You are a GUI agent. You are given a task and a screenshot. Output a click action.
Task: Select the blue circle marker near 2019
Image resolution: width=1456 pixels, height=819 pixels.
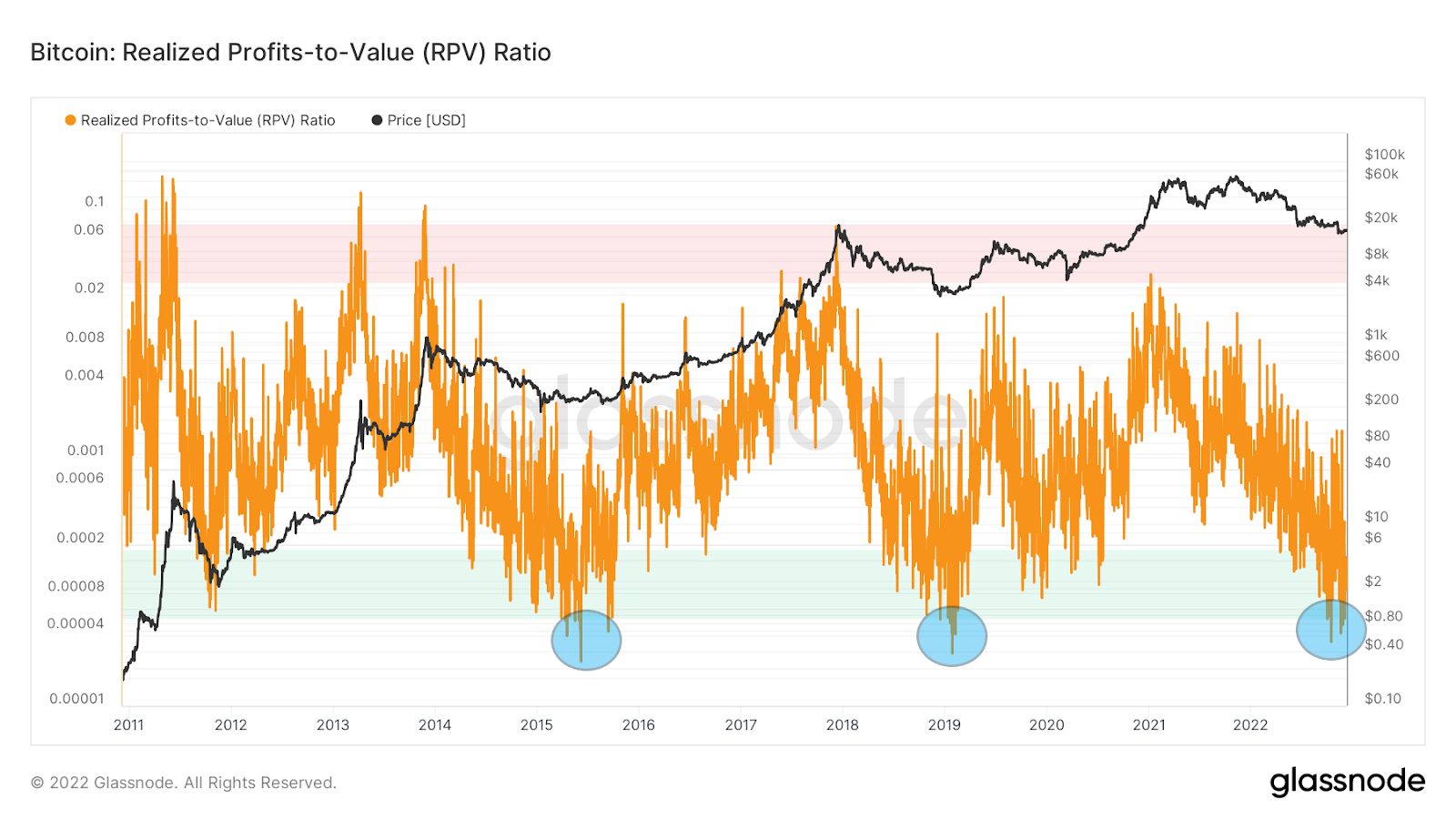click(952, 636)
